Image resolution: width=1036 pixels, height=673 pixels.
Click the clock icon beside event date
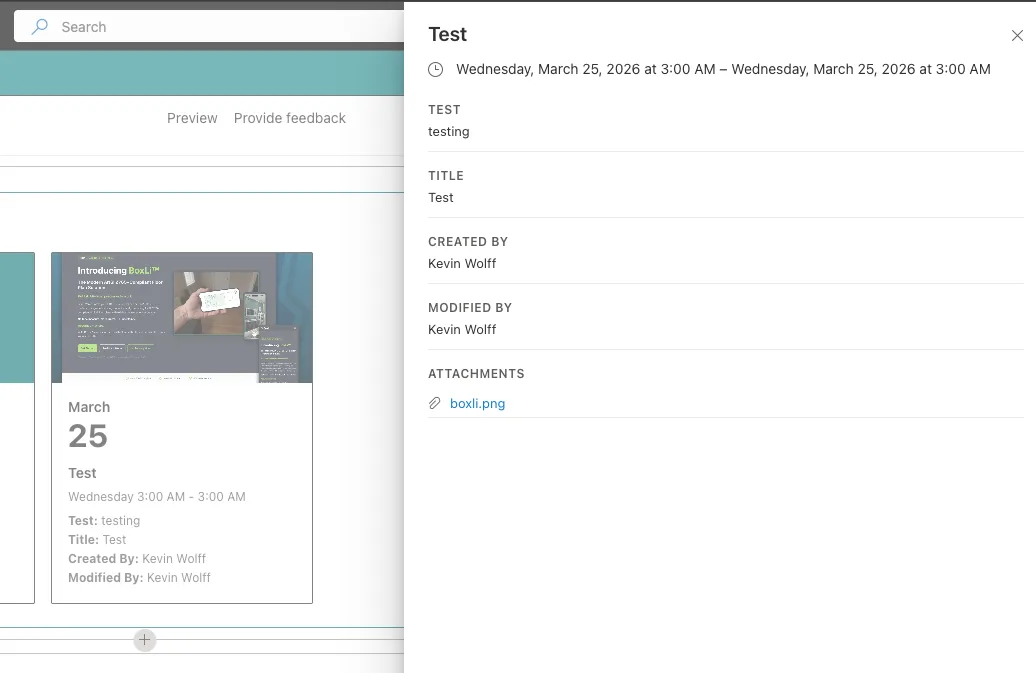click(435, 69)
